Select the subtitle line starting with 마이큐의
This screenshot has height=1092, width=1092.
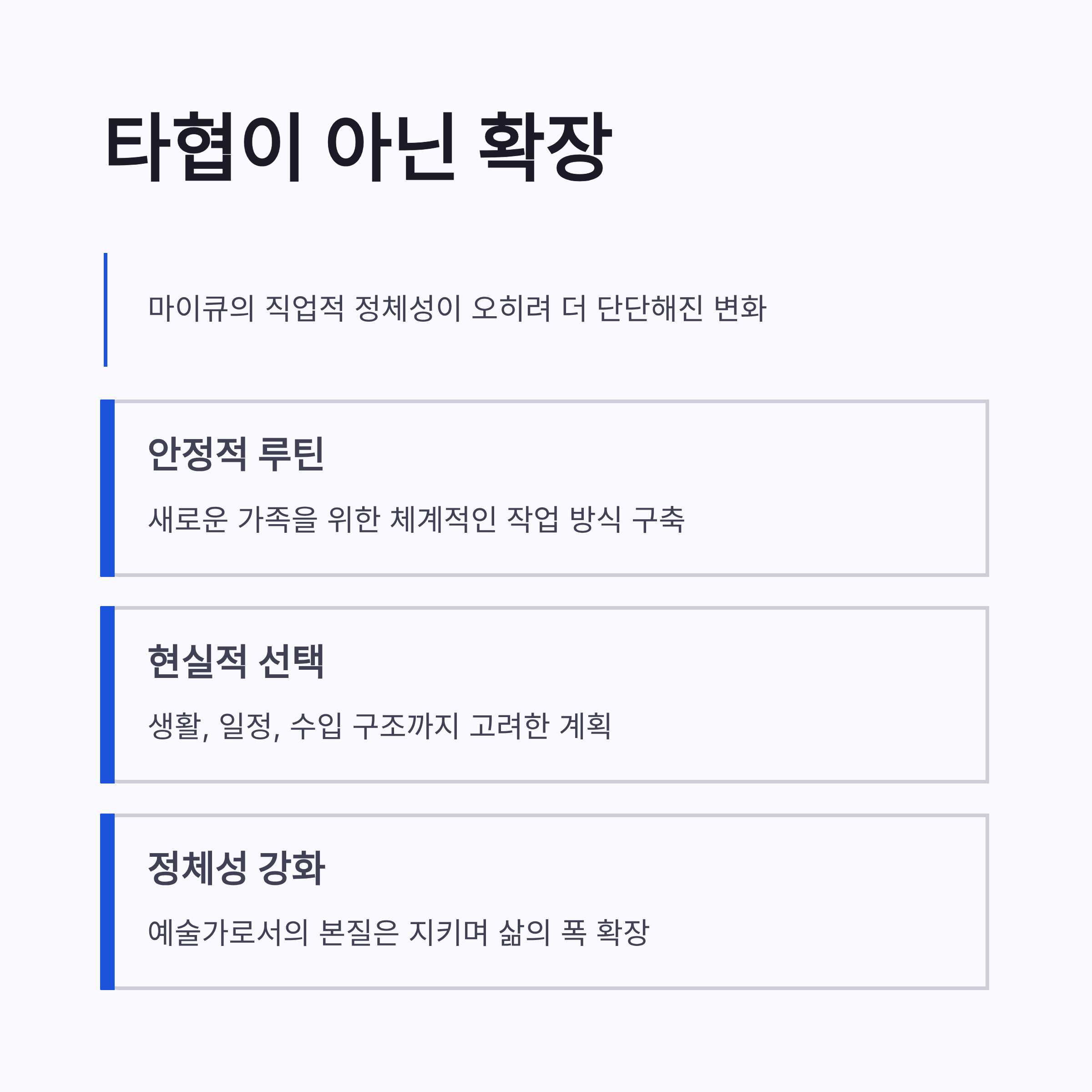click(x=457, y=308)
